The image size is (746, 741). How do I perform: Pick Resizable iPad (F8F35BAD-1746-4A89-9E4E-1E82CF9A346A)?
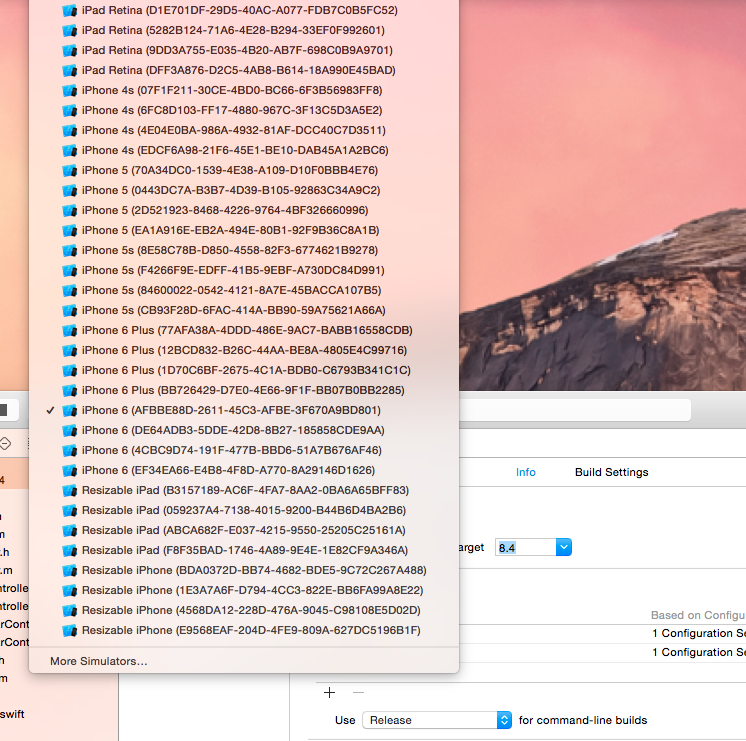(x=244, y=550)
